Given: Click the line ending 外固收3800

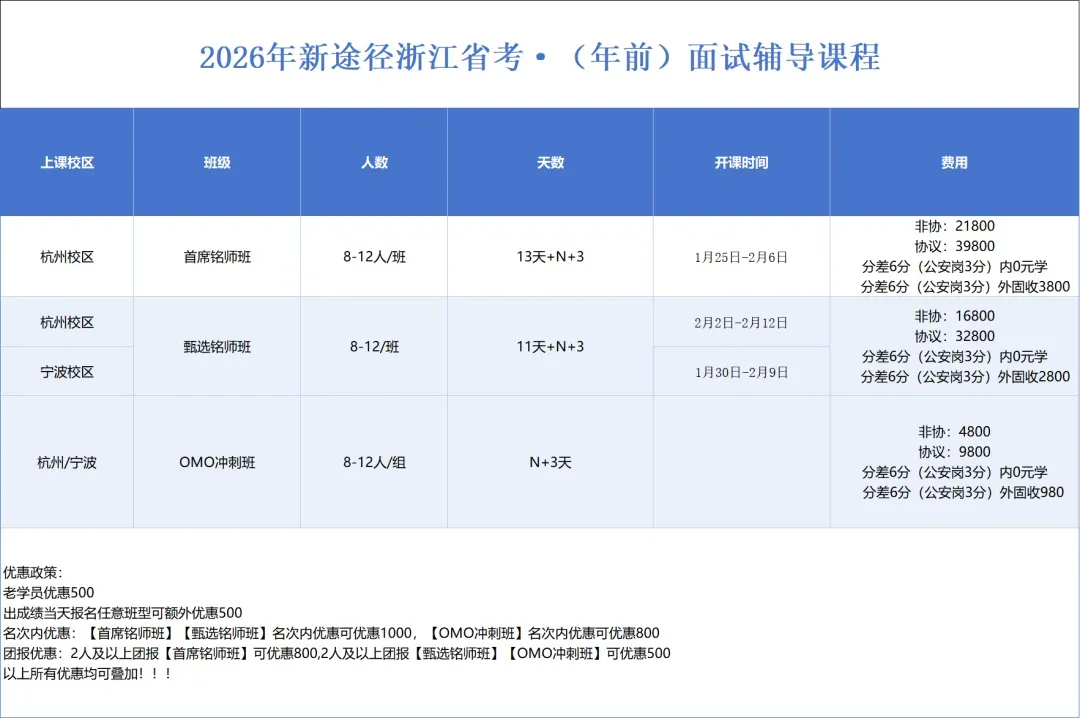Looking at the screenshot, I should [965, 287].
